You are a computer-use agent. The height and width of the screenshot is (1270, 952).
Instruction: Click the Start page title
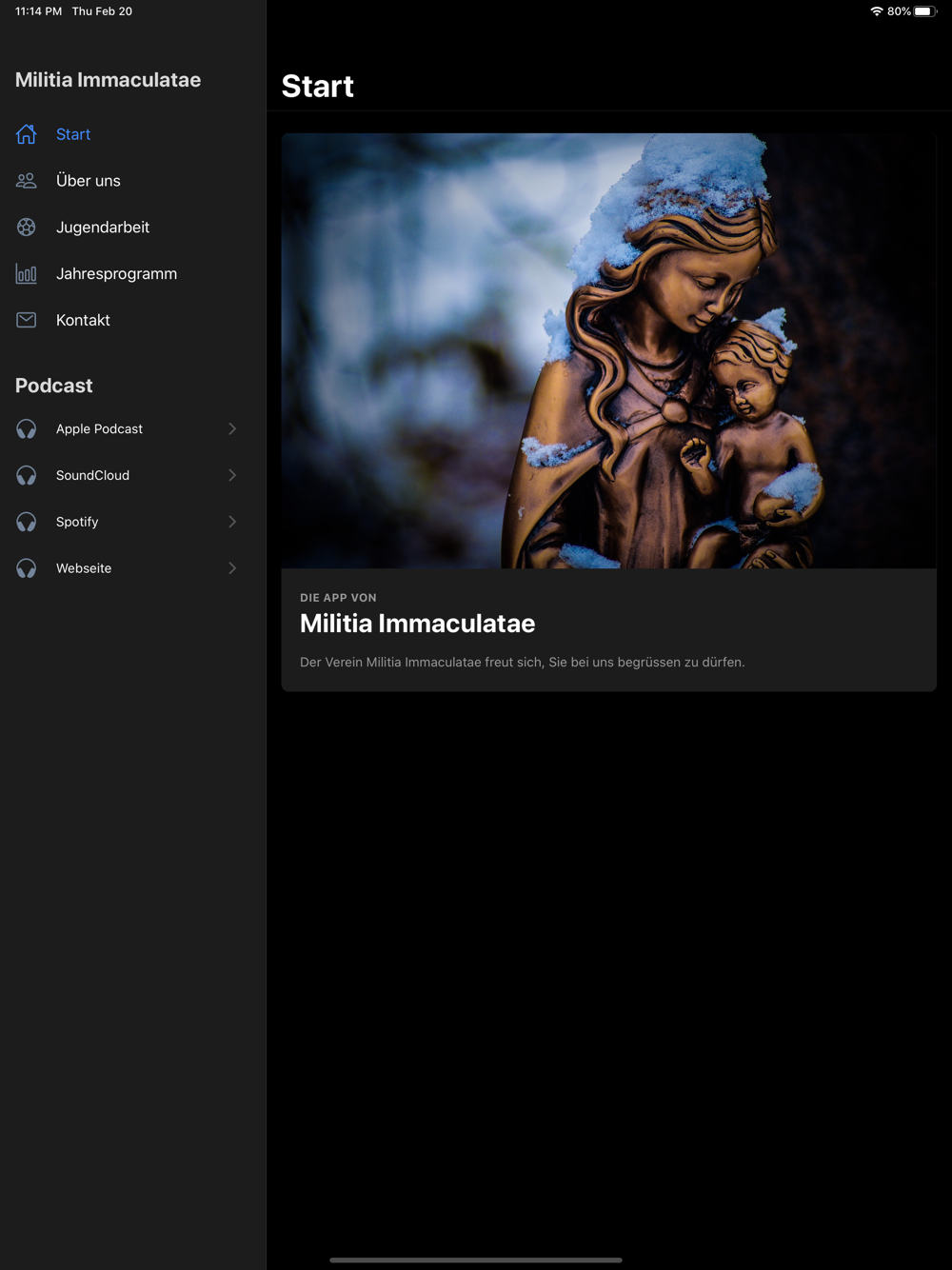pyautogui.click(x=318, y=87)
